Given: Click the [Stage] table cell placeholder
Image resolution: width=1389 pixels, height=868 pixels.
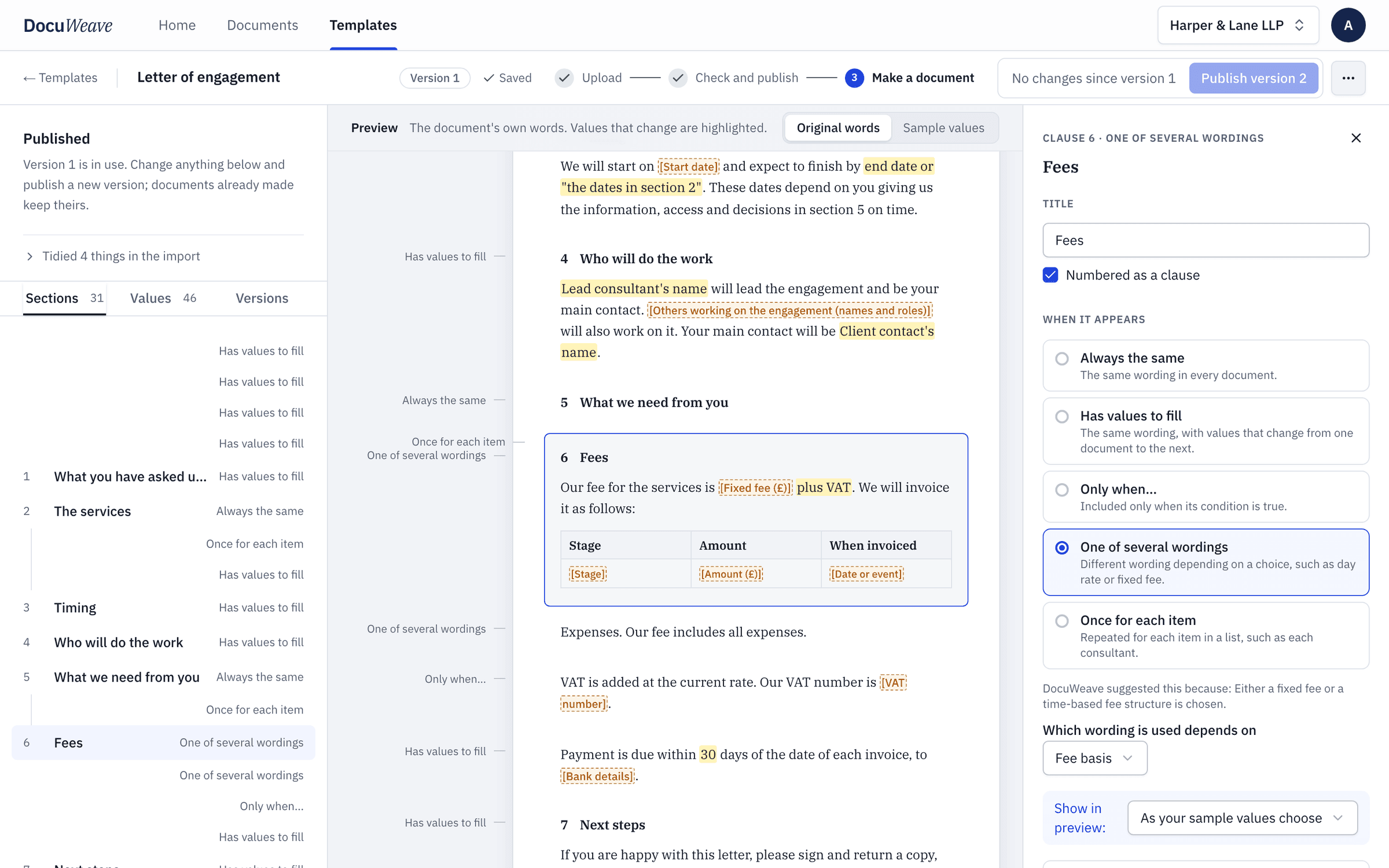Looking at the screenshot, I should coord(587,574).
